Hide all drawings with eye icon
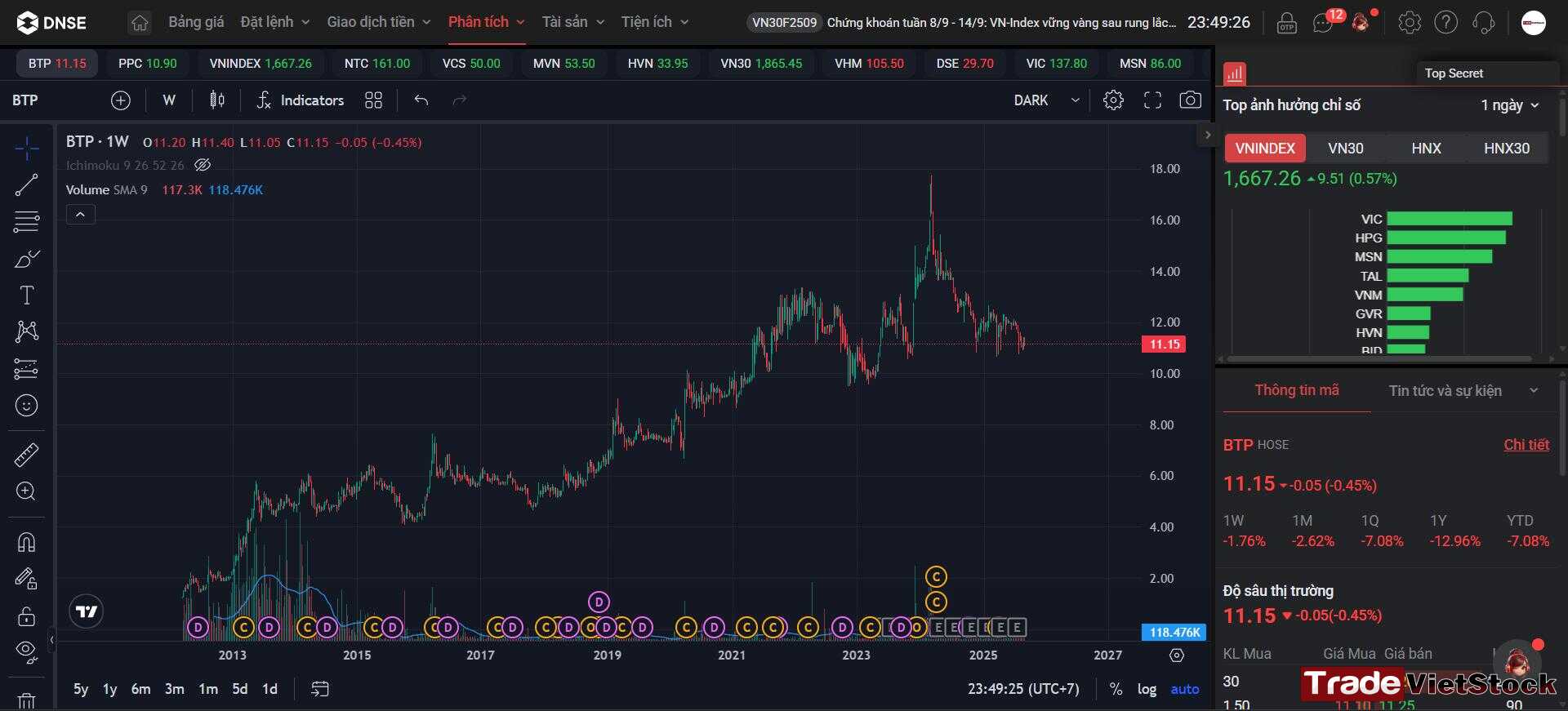Screen dimensions: 1568x711 click(26, 651)
